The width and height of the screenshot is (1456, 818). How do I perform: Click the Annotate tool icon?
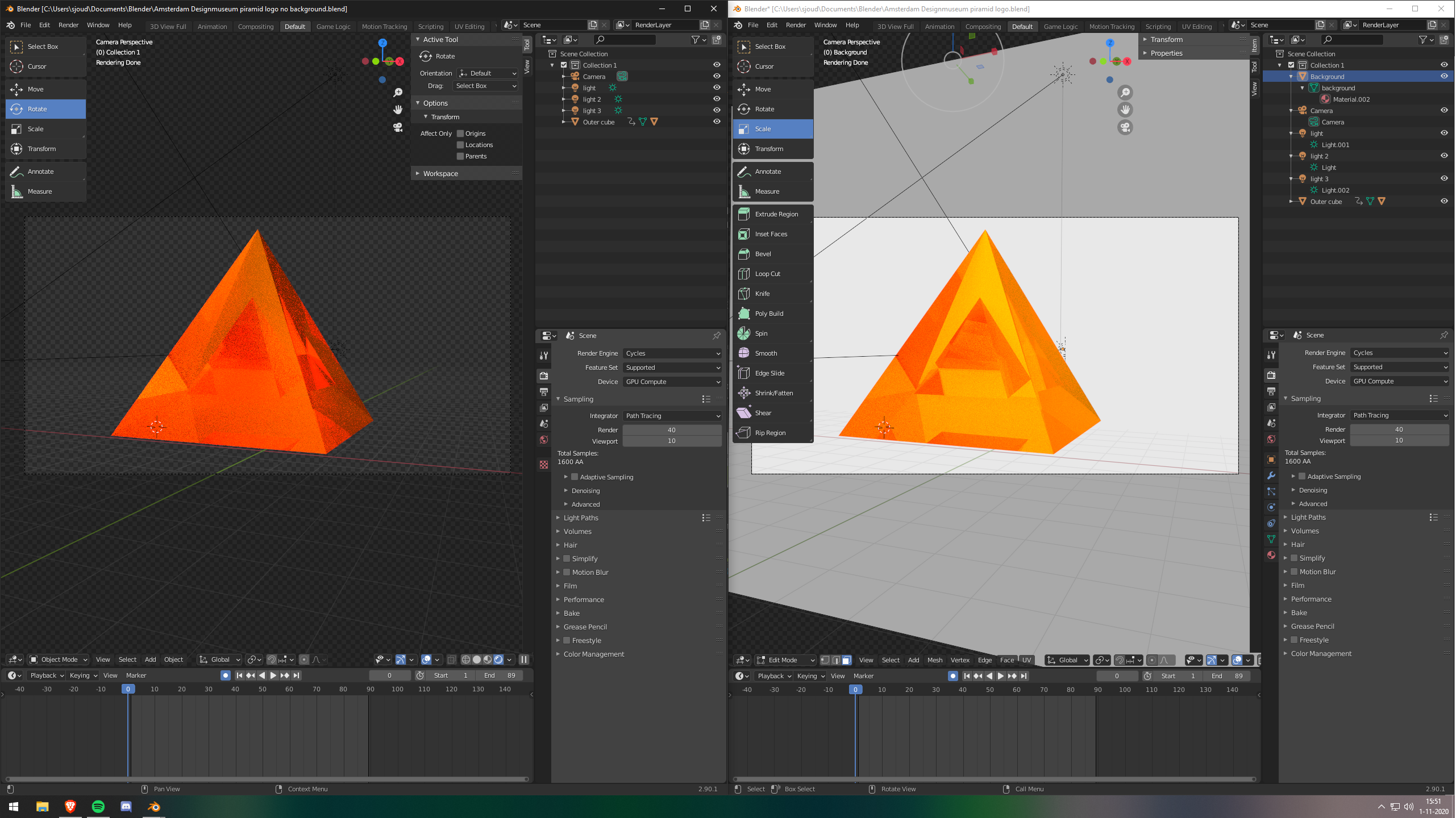15,171
